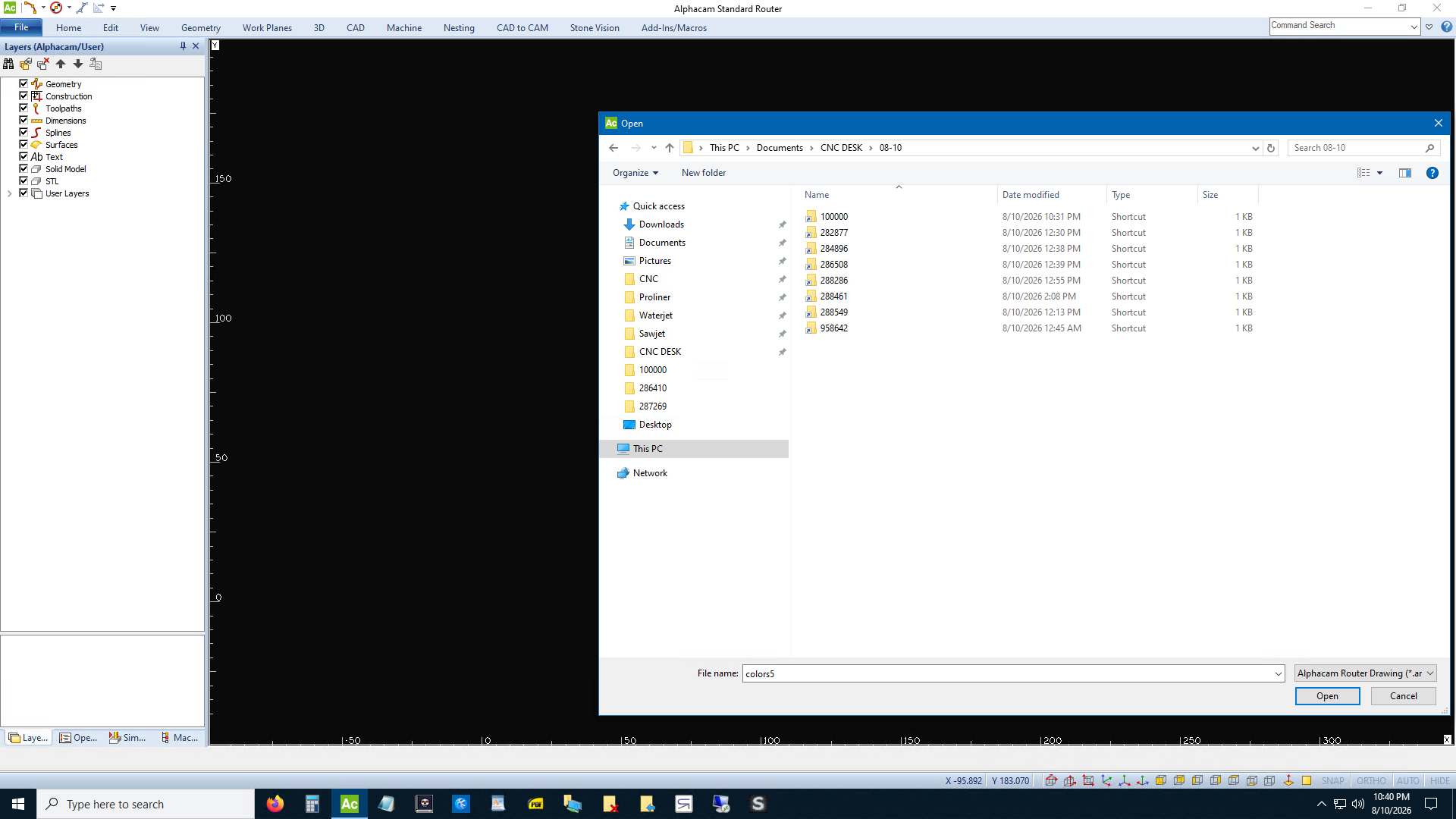Open the Organize dropdown menu
The width and height of the screenshot is (1456, 819).
coord(635,173)
